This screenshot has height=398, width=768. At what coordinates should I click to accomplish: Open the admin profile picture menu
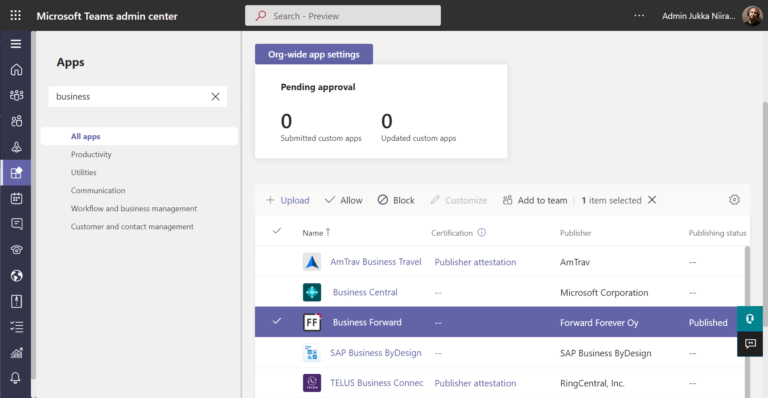tap(752, 16)
